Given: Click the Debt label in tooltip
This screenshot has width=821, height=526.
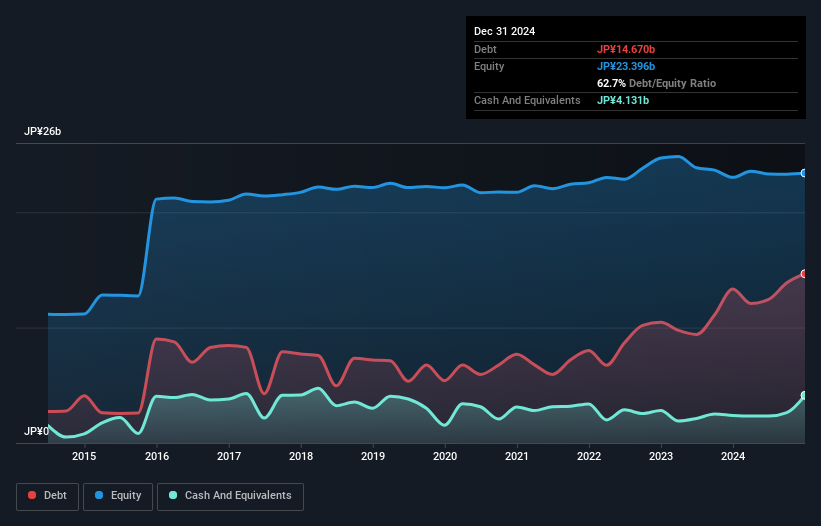Looking at the screenshot, I should pos(485,49).
